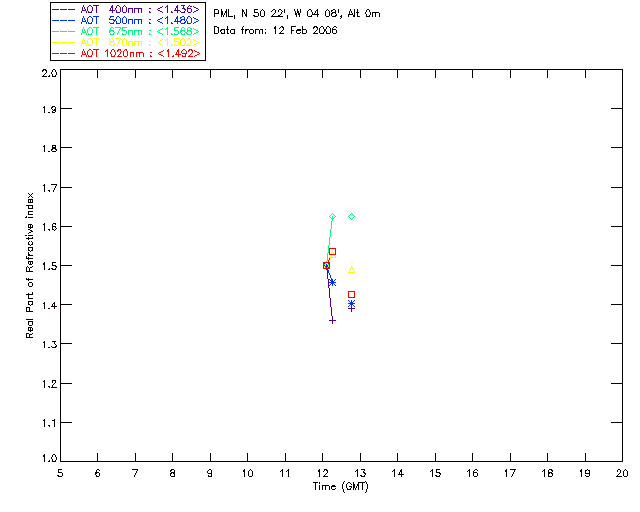Click the x-axis tick label '7'

tap(135, 473)
